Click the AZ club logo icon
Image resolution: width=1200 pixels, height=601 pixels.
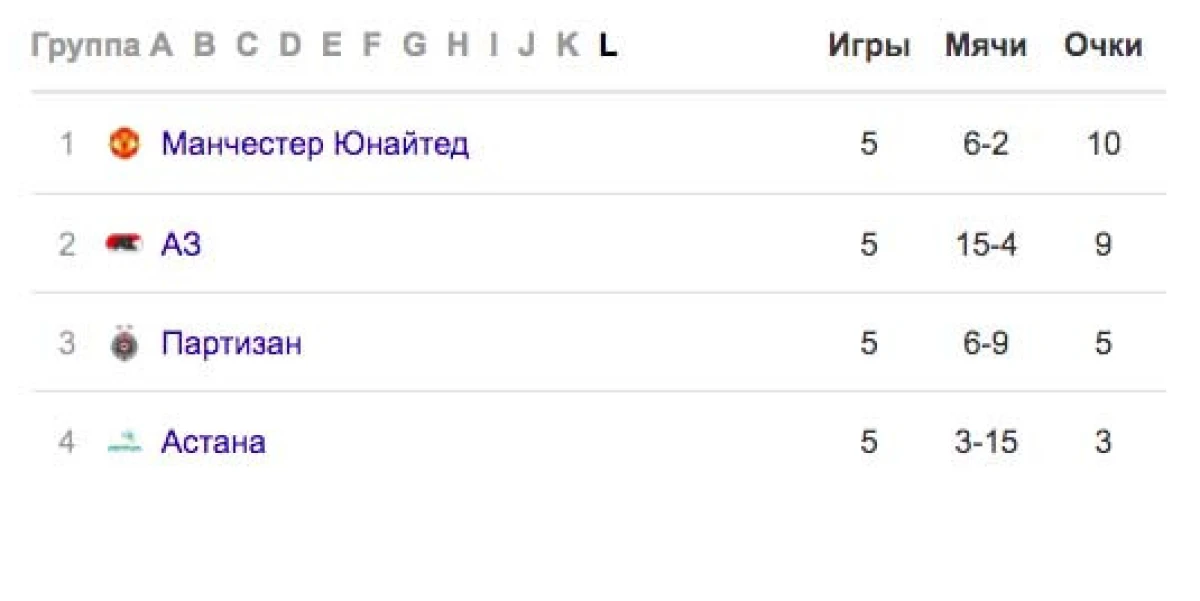(125, 244)
